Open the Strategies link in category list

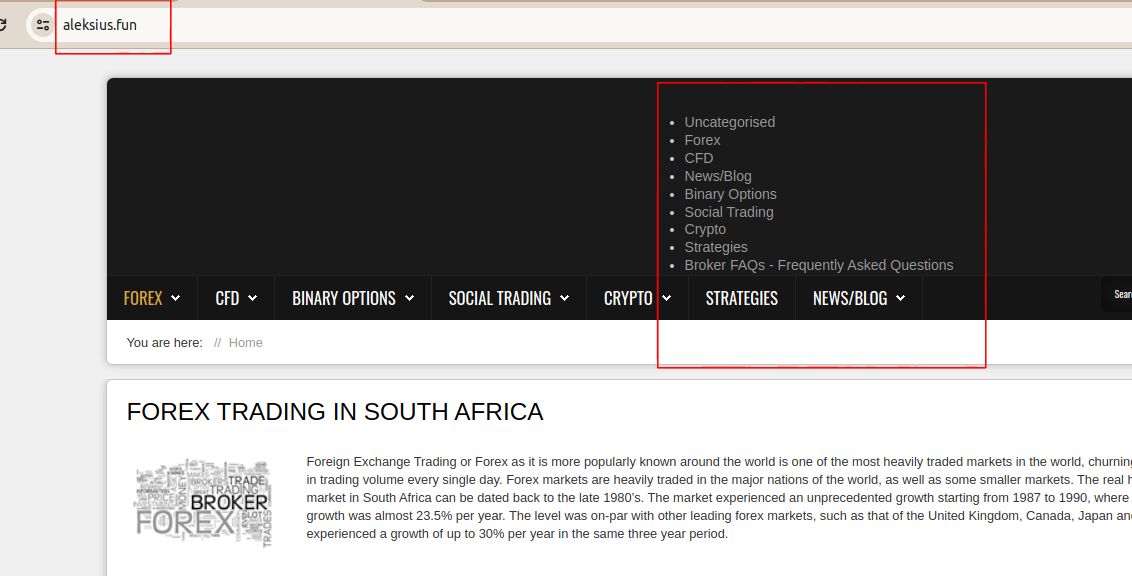pos(715,247)
